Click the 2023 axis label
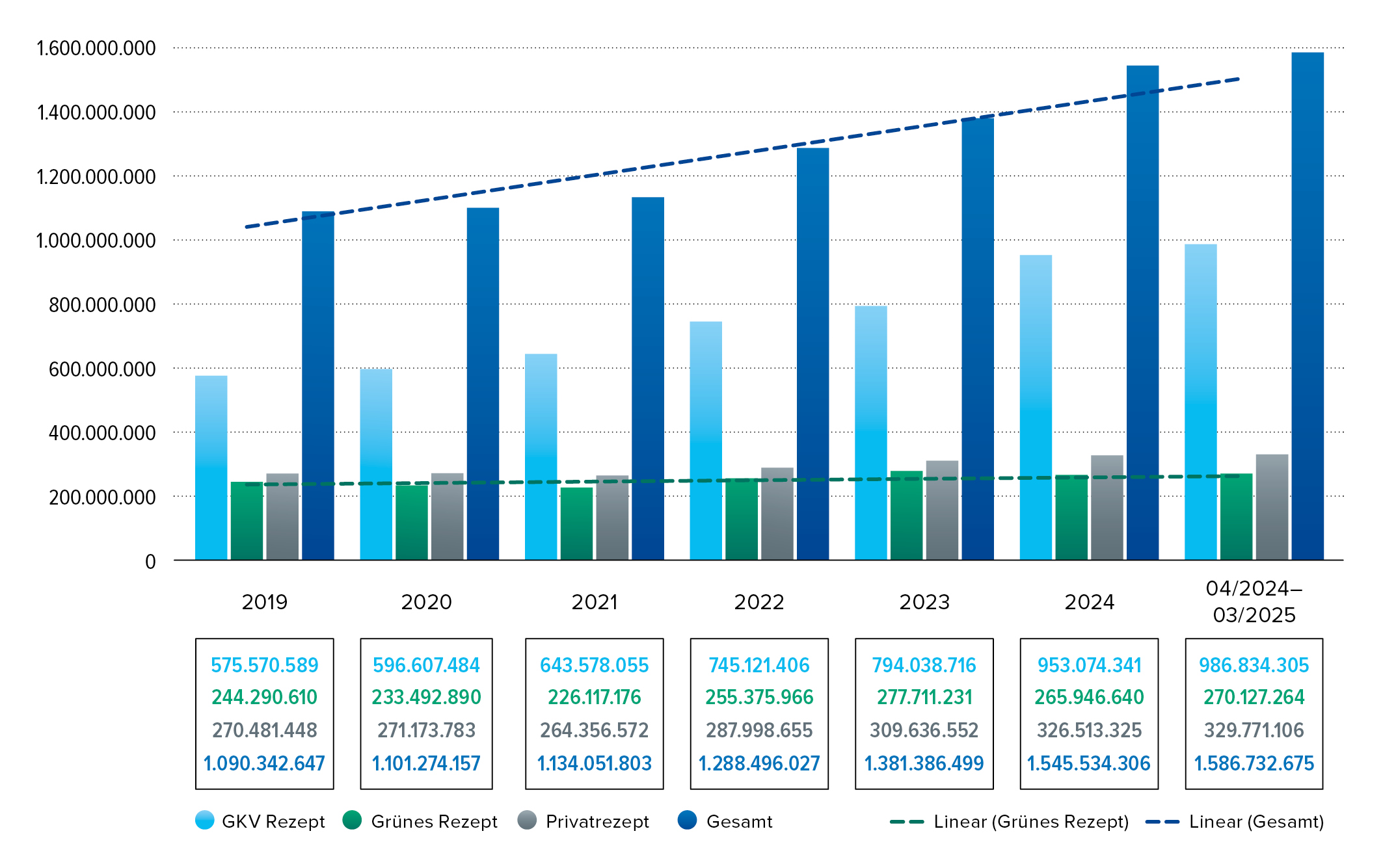This screenshot has height=868, width=1383. coord(924,602)
